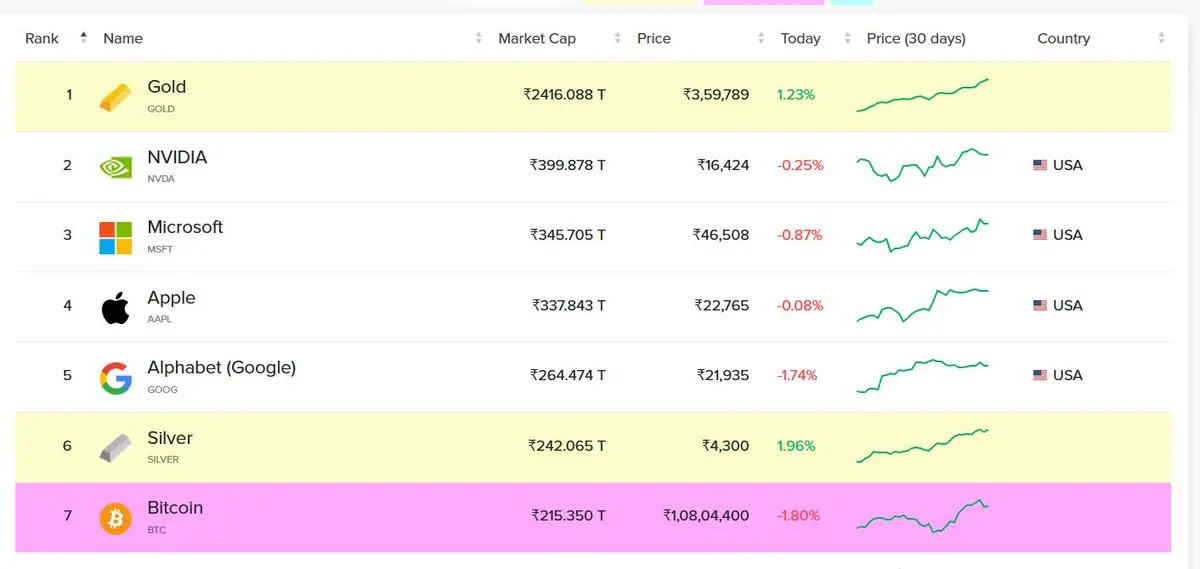Click the USA flag in NVIDIA row
Image resolution: width=1200 pixels, height=569 pixels.
pyautogui.click(x=1040, y=165)
